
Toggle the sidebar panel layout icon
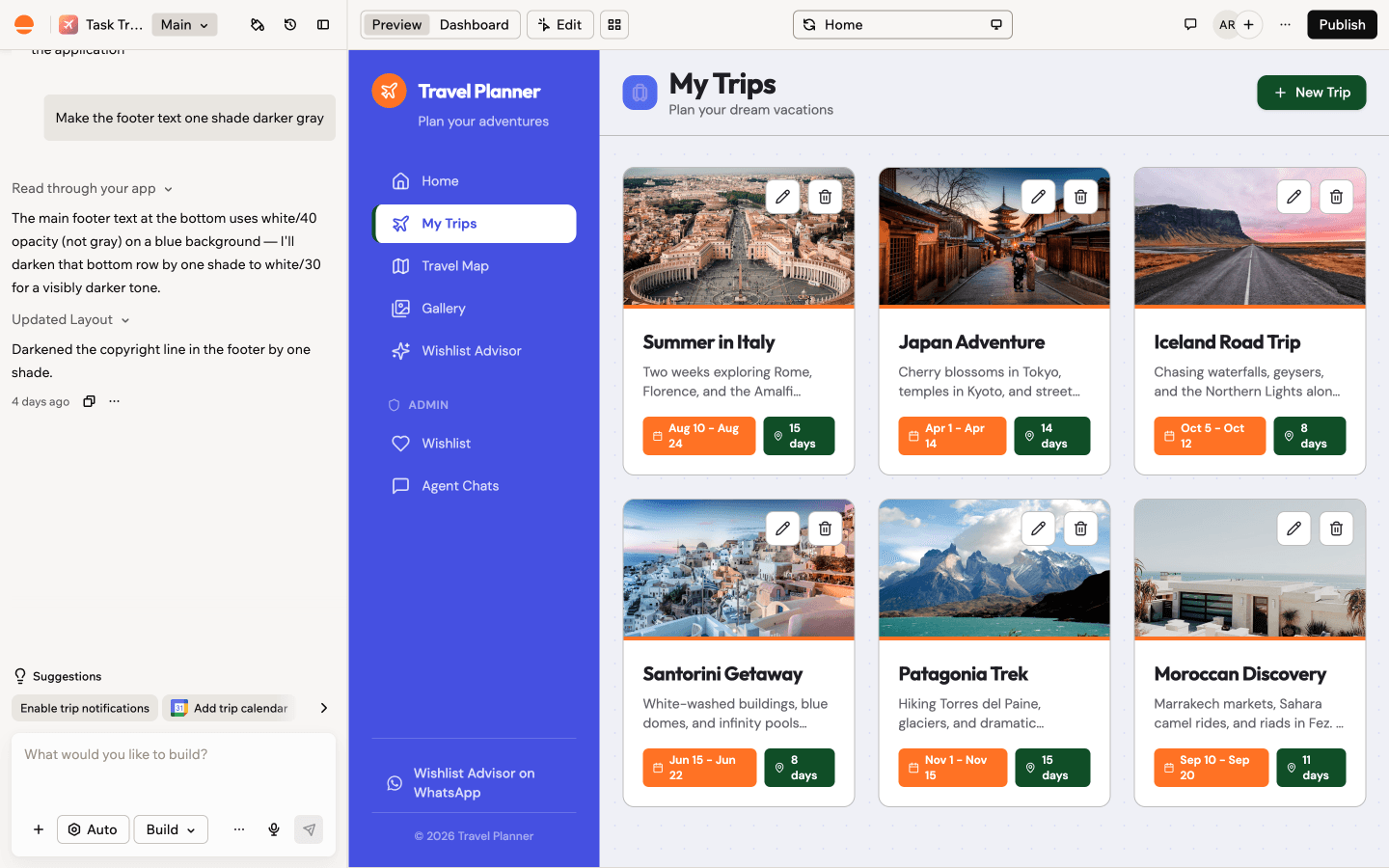pyautogui.click(x=323, y=25)
